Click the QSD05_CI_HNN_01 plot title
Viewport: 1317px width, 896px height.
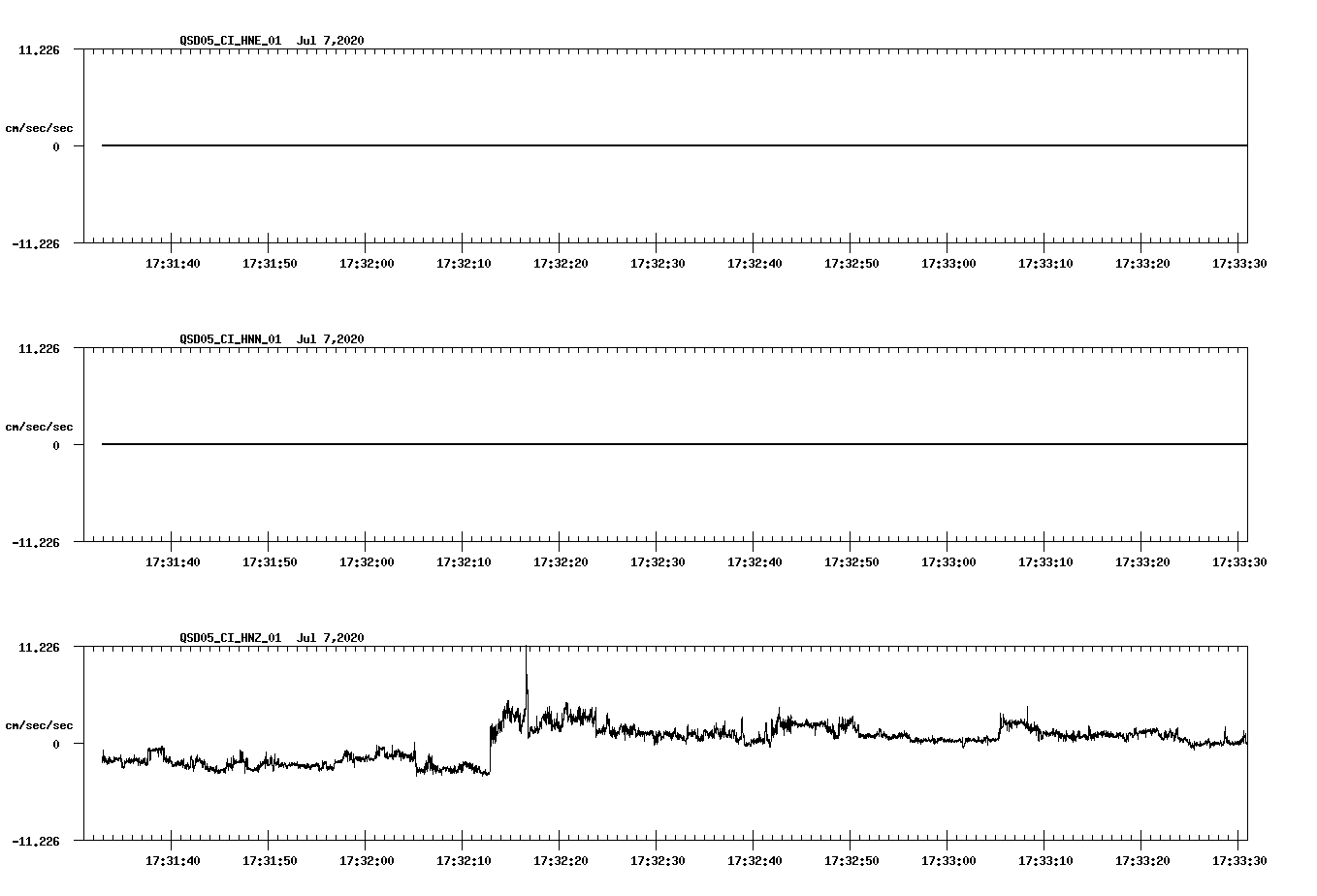272,338
